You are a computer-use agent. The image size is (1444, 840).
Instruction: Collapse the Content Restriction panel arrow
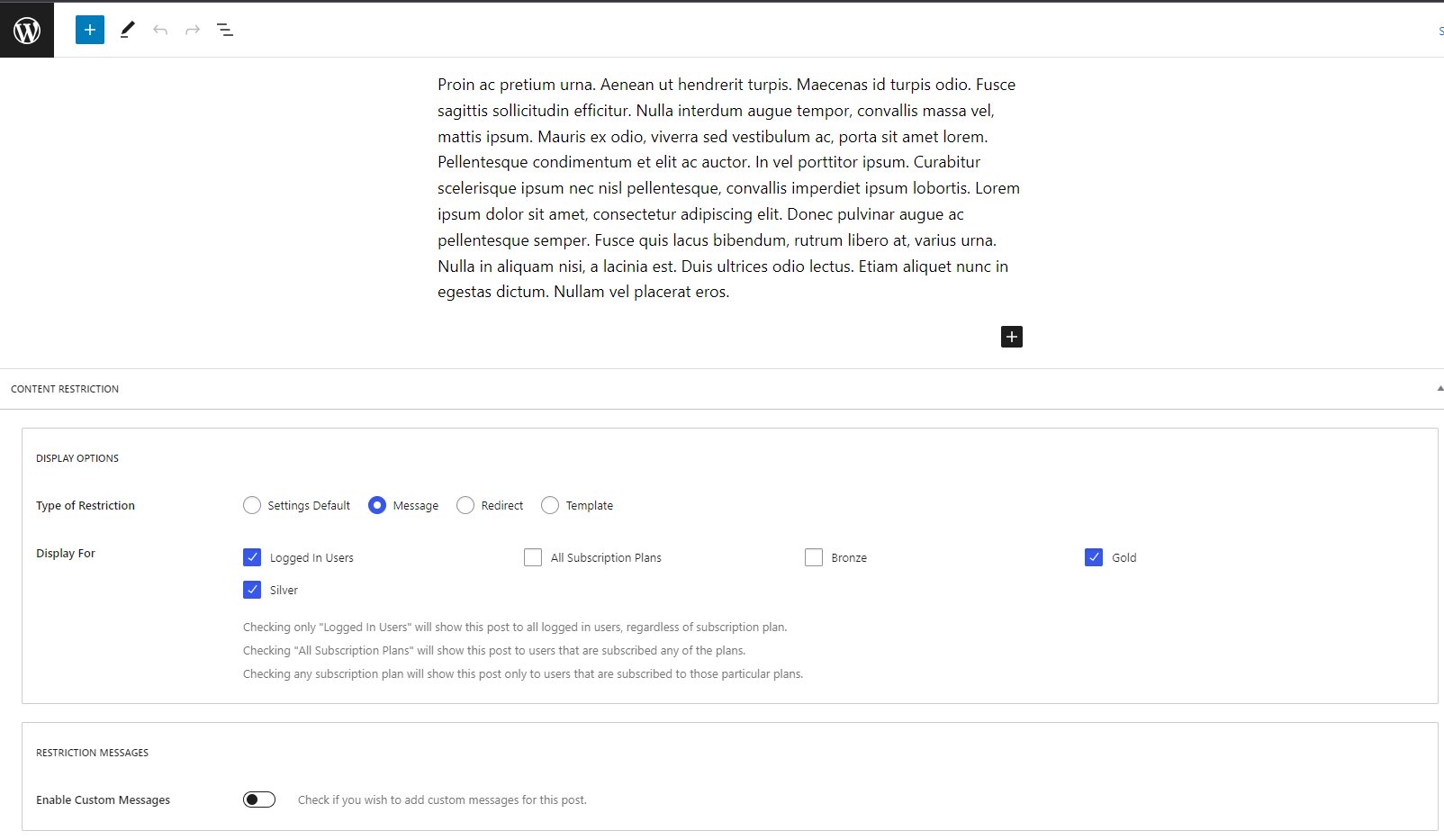(x=1439, y=389)
